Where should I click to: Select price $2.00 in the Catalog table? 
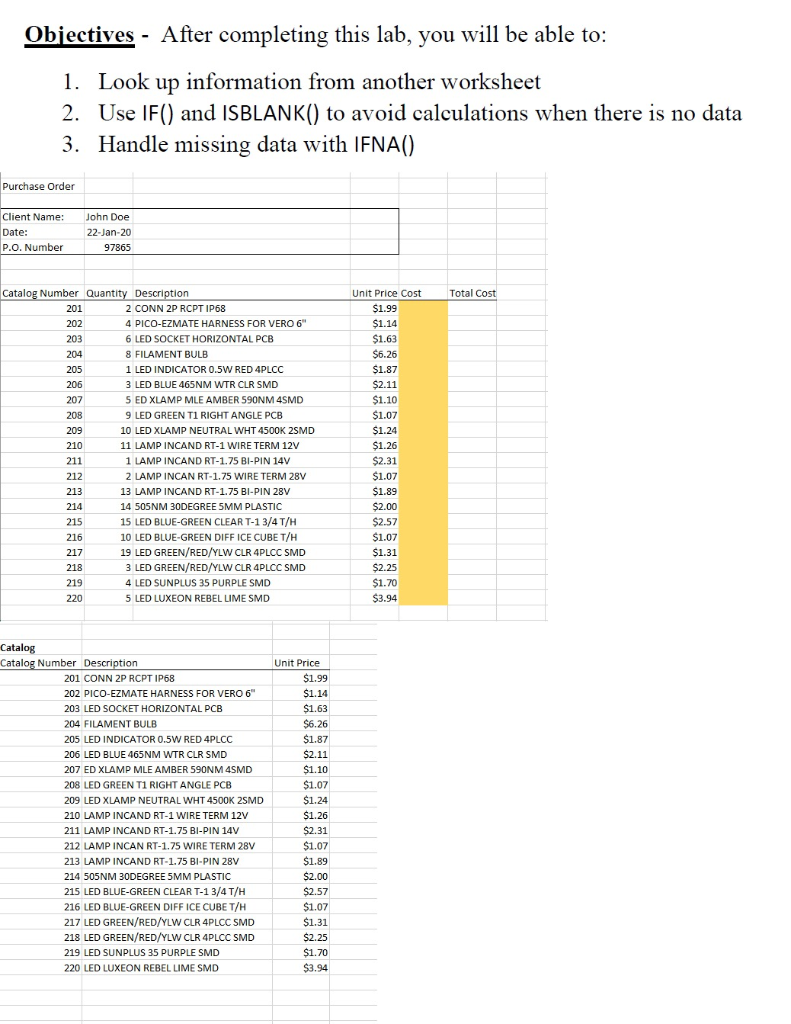click(315, 876)
